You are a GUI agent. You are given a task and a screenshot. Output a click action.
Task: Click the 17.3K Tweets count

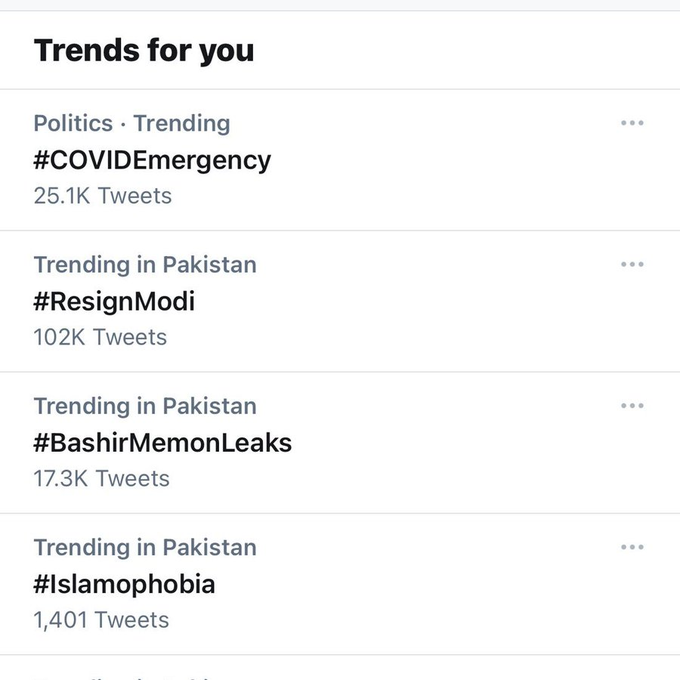coord(101,478)
